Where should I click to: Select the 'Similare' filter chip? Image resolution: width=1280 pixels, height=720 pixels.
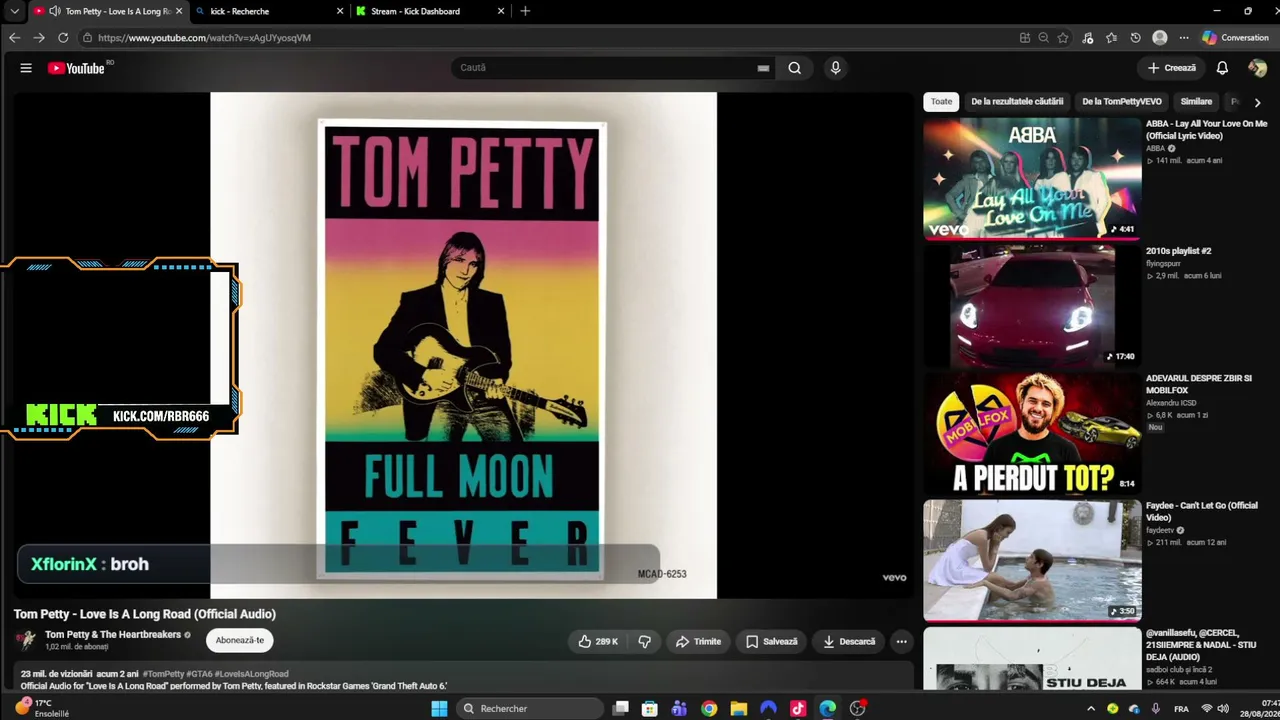(x=1196, y=101)
